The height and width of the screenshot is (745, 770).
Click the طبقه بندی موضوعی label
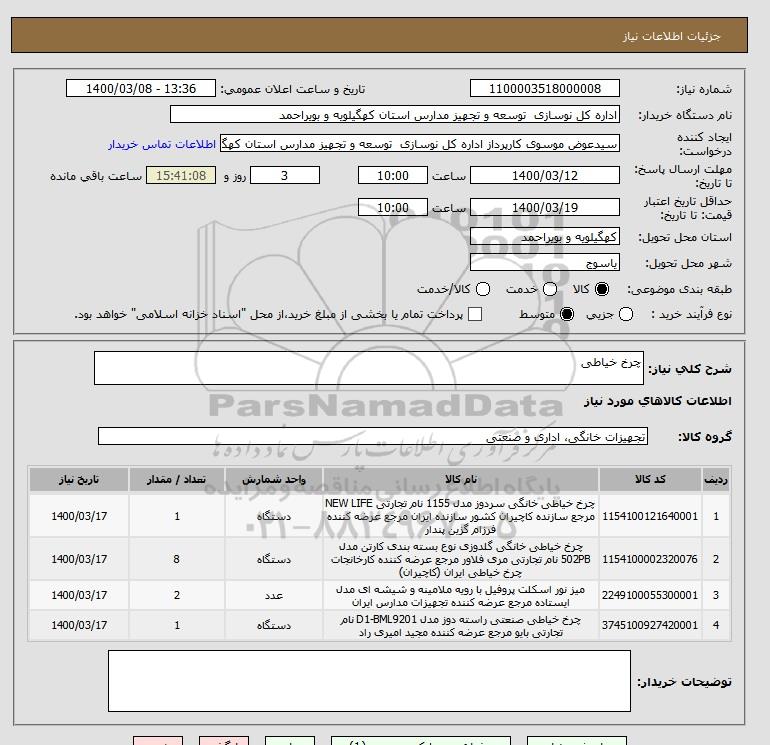point(680,289)
